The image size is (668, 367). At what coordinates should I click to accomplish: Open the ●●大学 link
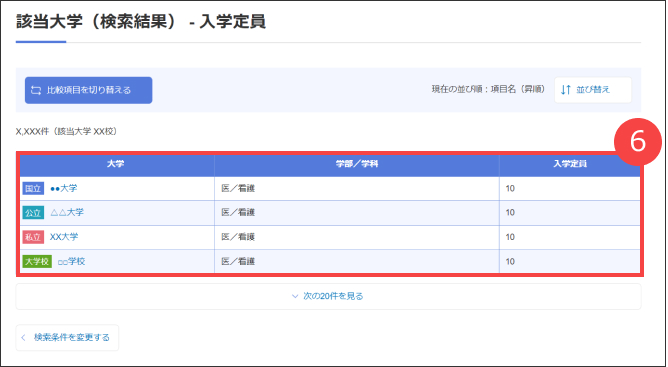63,188
